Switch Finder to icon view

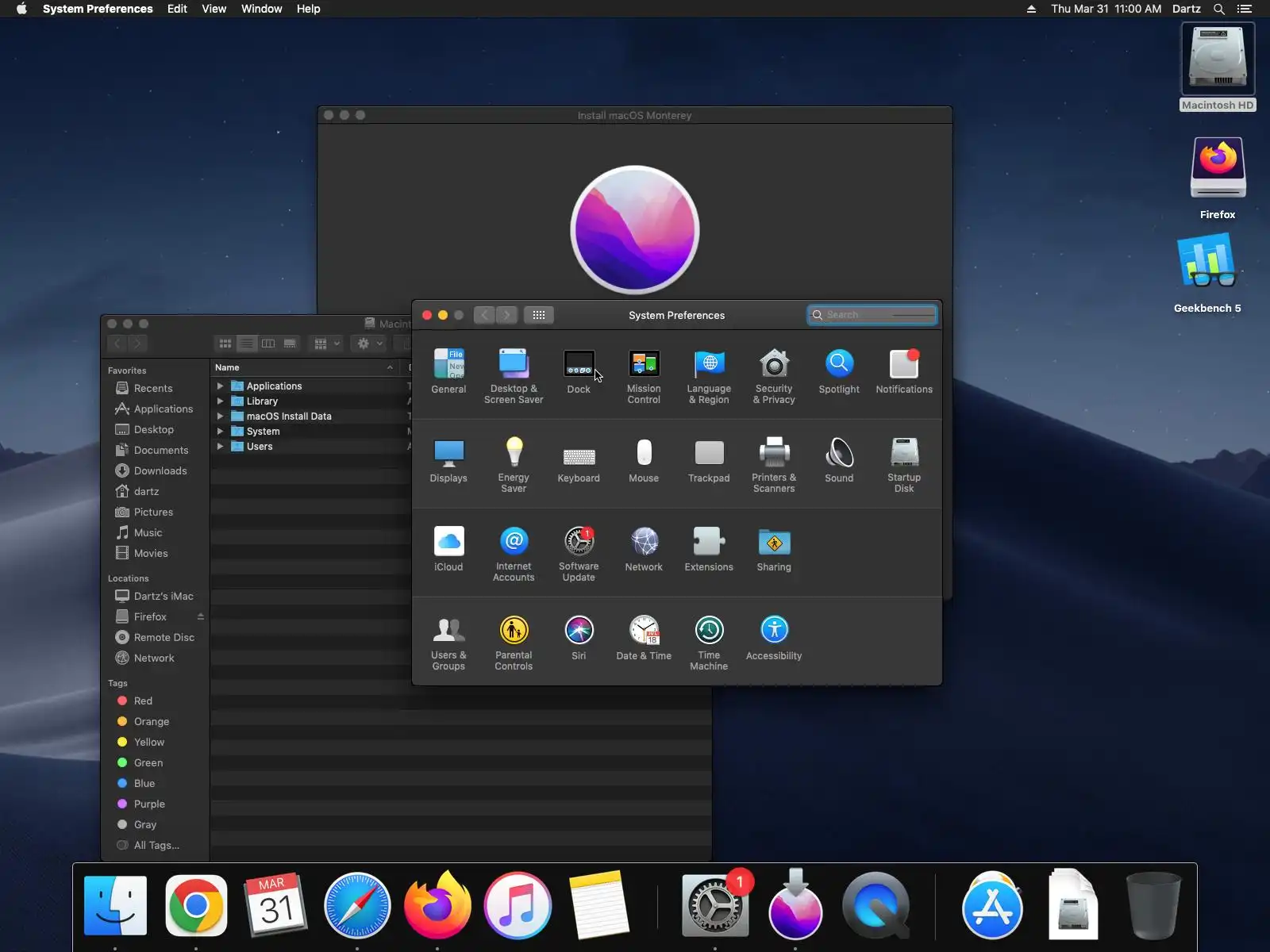[x=225, y=344]
